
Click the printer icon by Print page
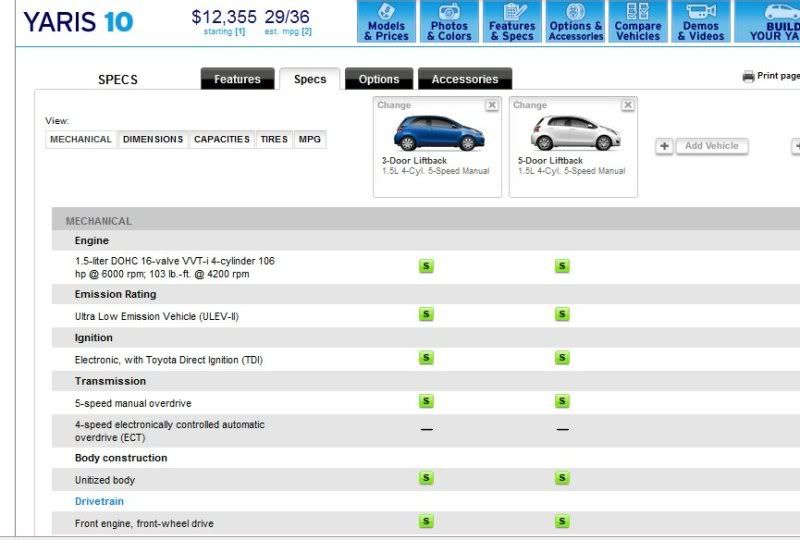pos(748,76)
